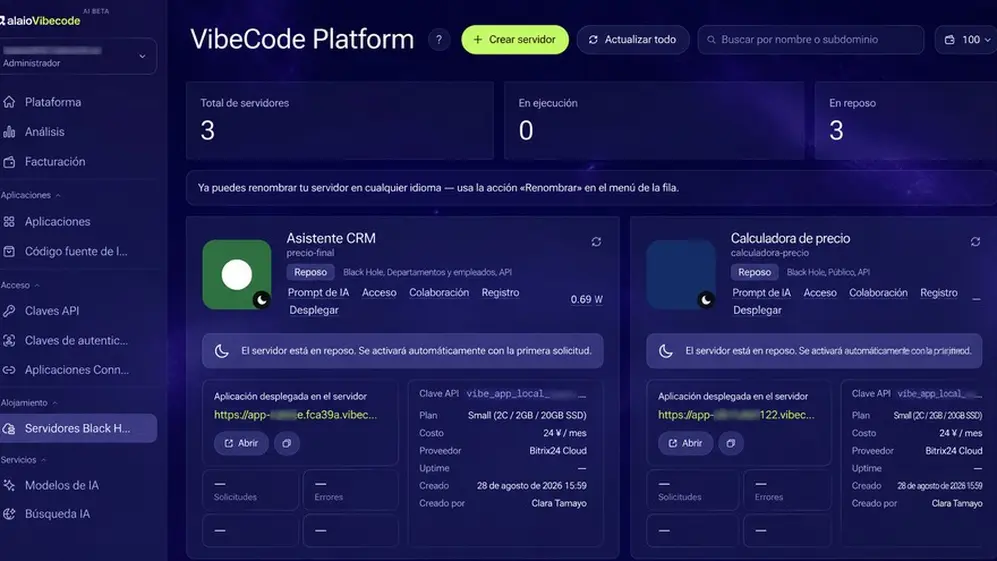Open Colaboración link for Calculadora de precio
The height and width of the screenshot is (561, 997).
(x=878, y=293)
